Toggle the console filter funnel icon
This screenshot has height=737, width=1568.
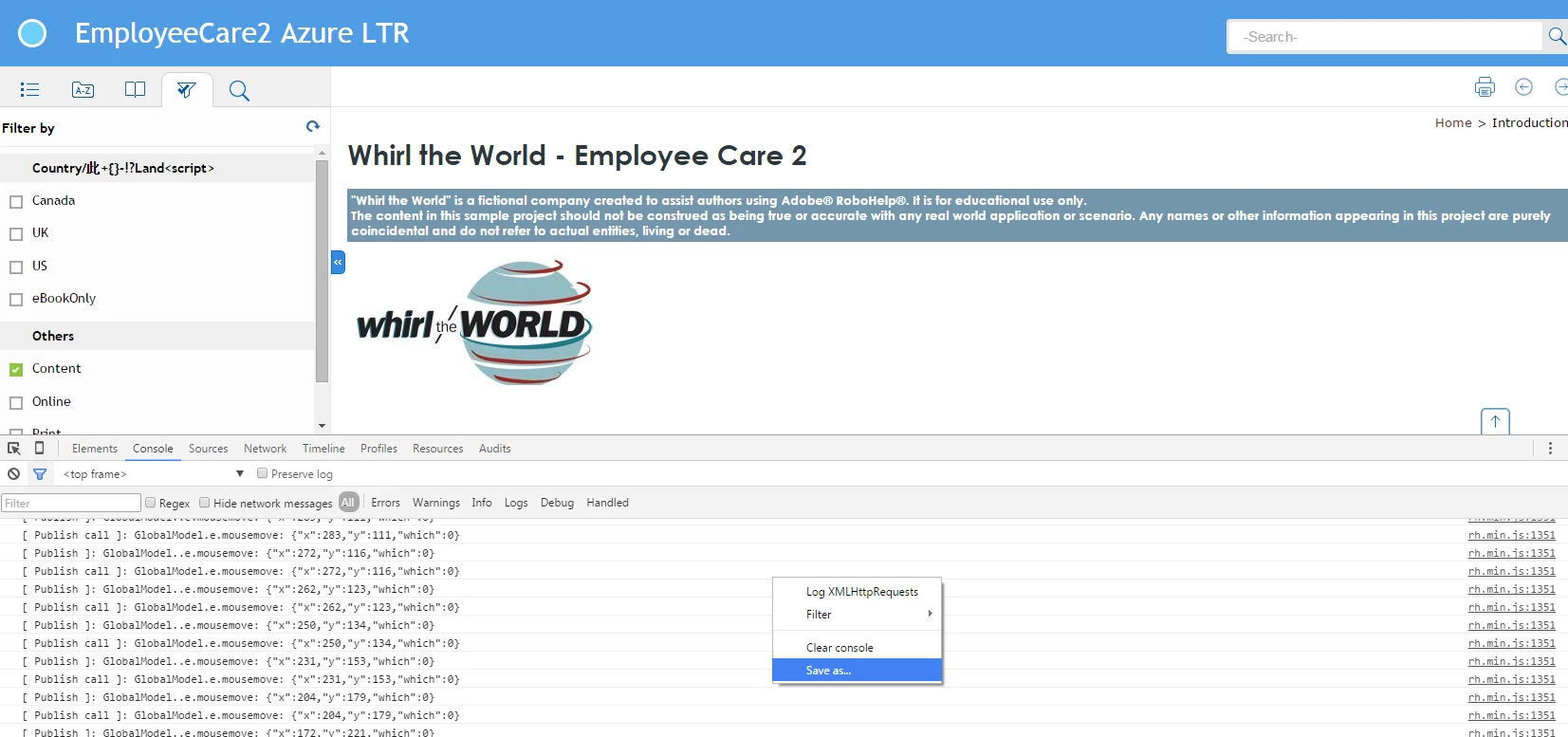40,474
